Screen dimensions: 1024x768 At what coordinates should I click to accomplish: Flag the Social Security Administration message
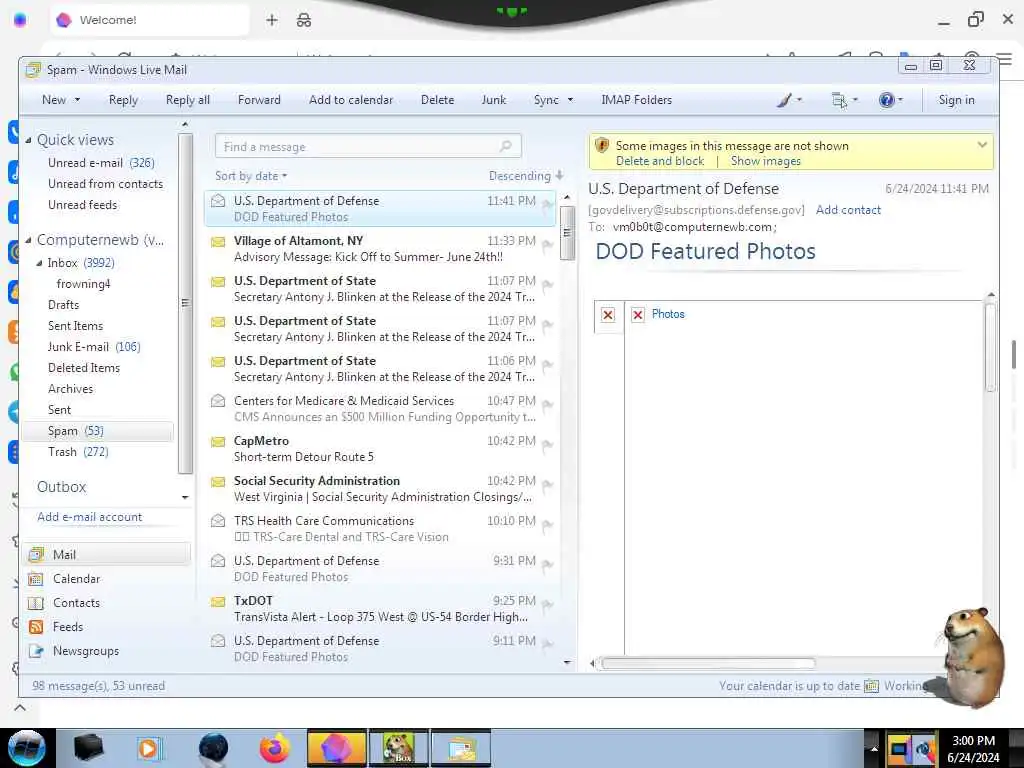[547, 486]
